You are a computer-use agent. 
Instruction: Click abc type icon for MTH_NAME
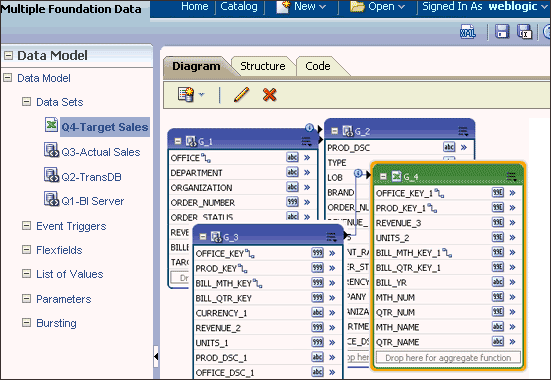[x=498, y=327]
